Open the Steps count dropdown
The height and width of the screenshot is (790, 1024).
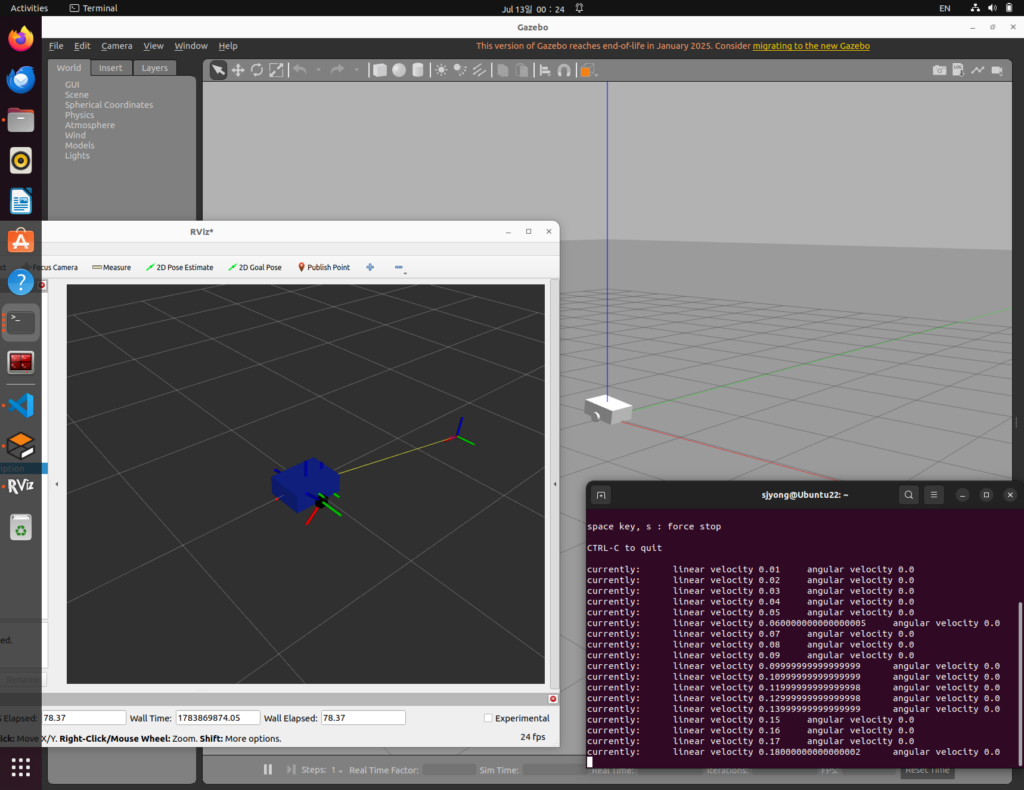[337, 770]
